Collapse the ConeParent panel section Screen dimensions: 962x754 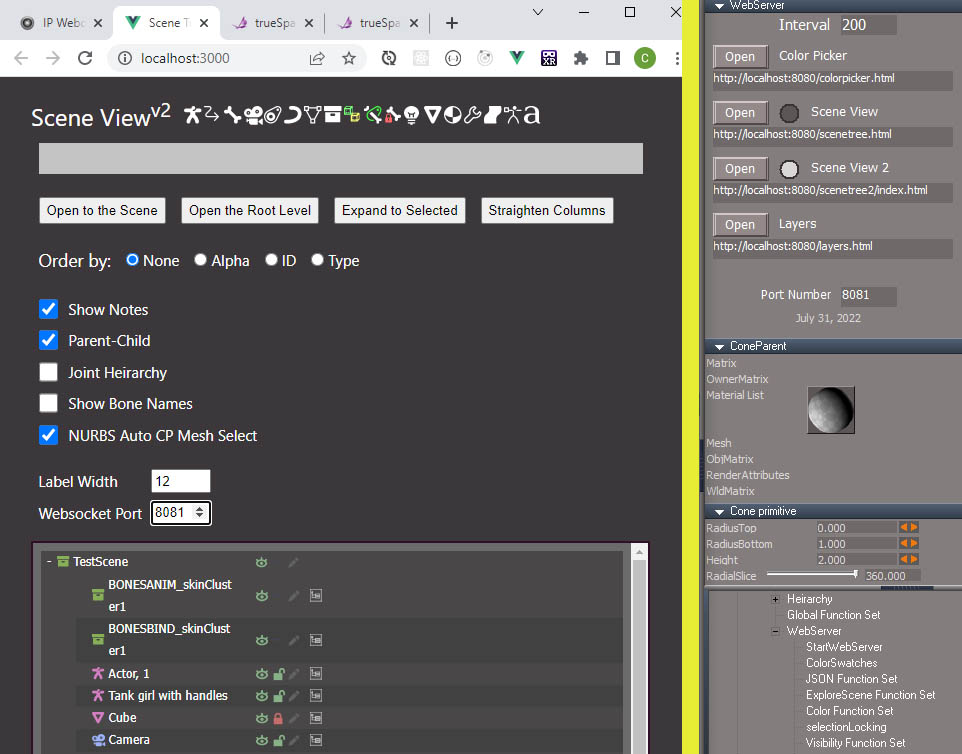[719, 347]
